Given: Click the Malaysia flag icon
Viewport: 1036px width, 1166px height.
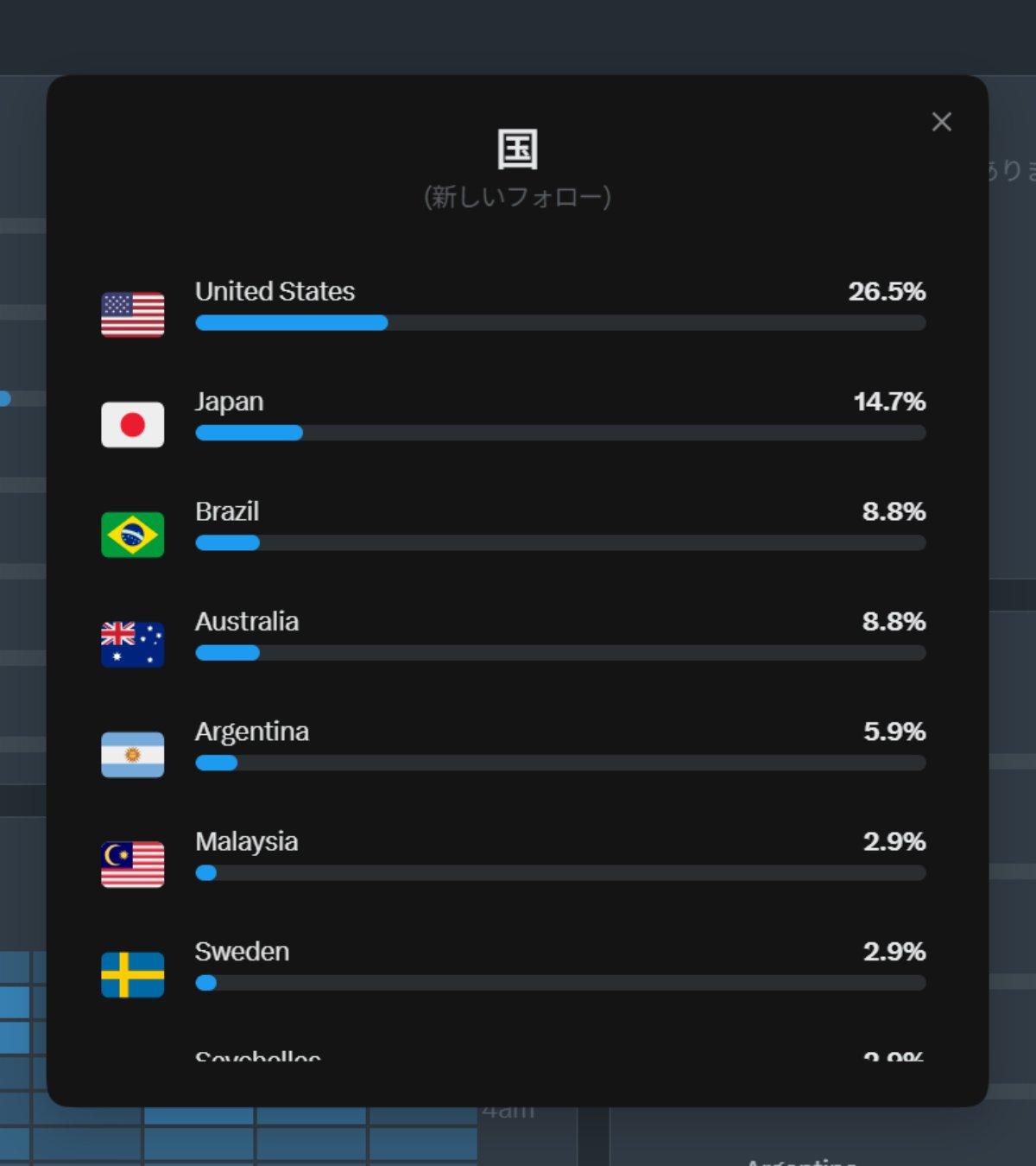Looking at the screenshot, I should point(132,865).
